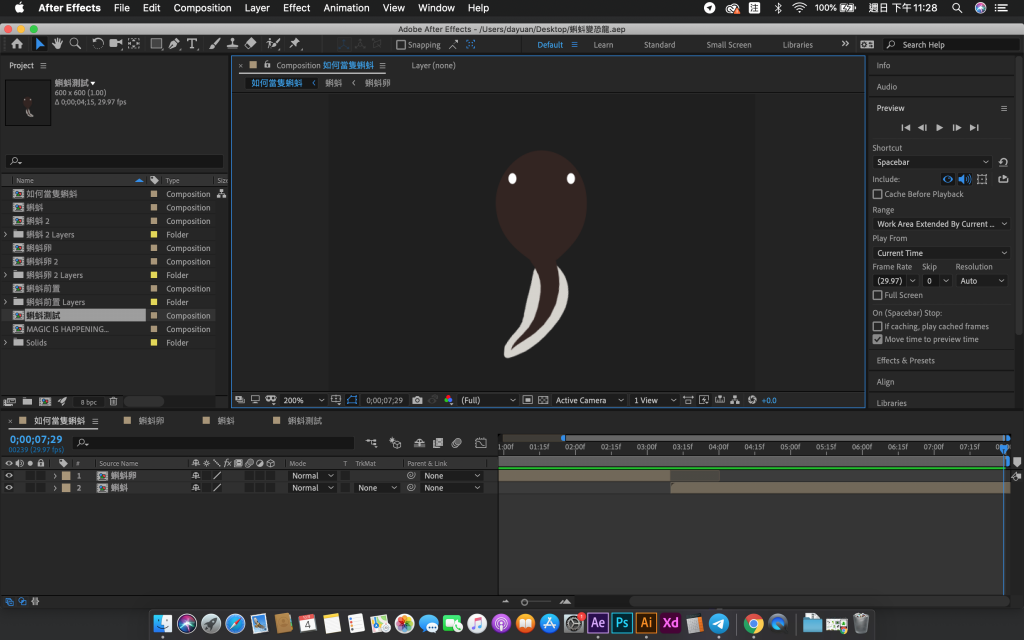Click the Home icon in toolbar
This screenshot has height=640, width=1024.
[x=17, y=44]
